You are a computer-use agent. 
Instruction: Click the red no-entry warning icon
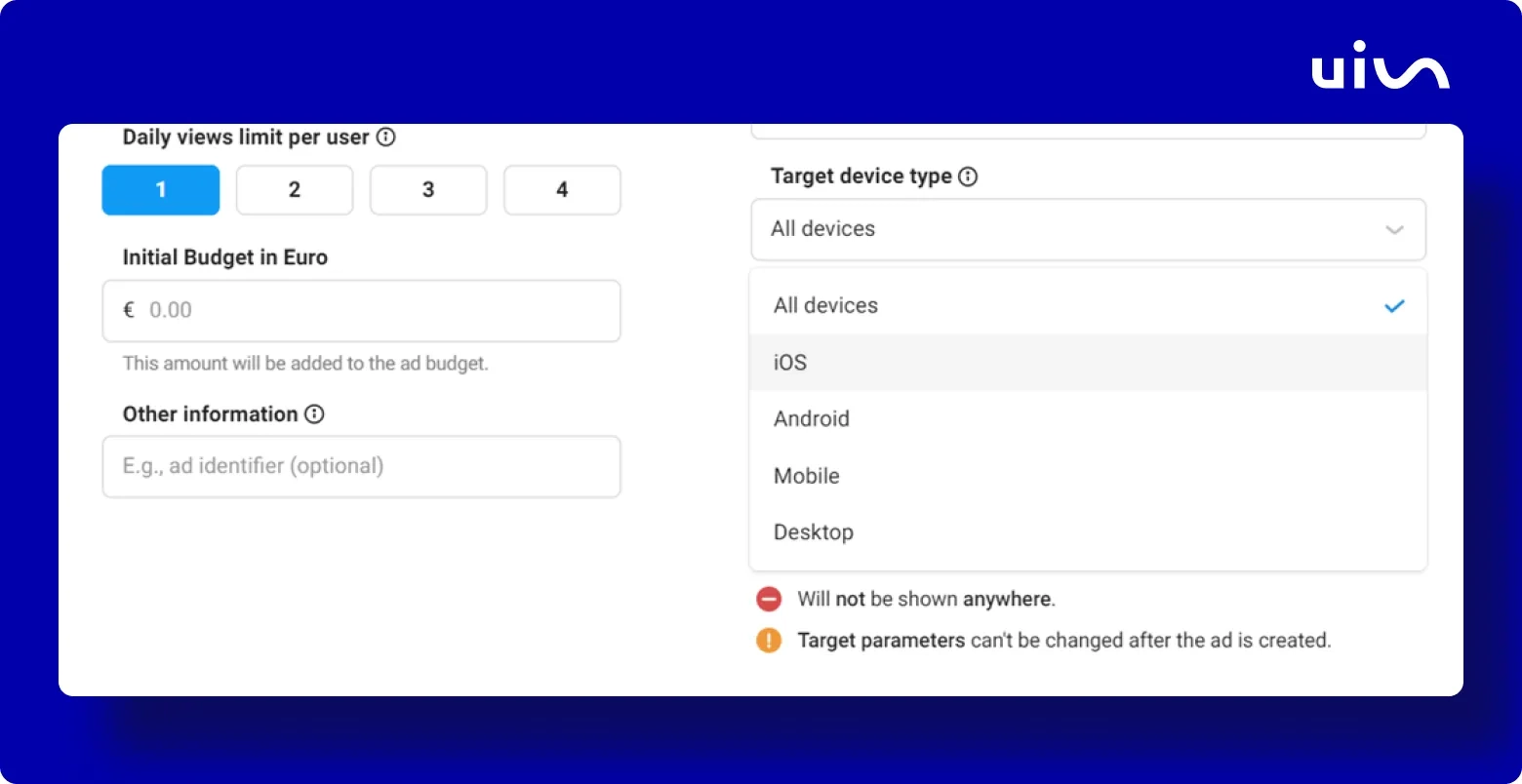pos(769,599)
